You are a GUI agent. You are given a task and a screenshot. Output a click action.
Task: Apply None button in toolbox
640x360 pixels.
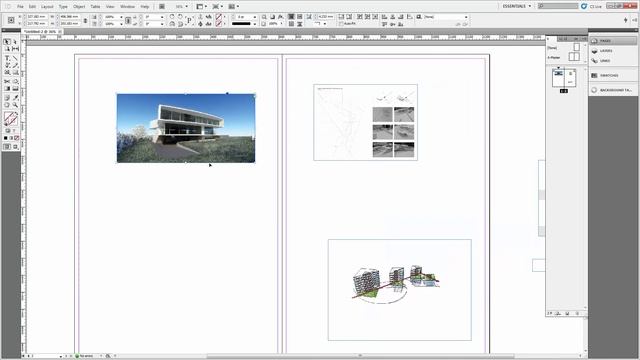point(17,138)
